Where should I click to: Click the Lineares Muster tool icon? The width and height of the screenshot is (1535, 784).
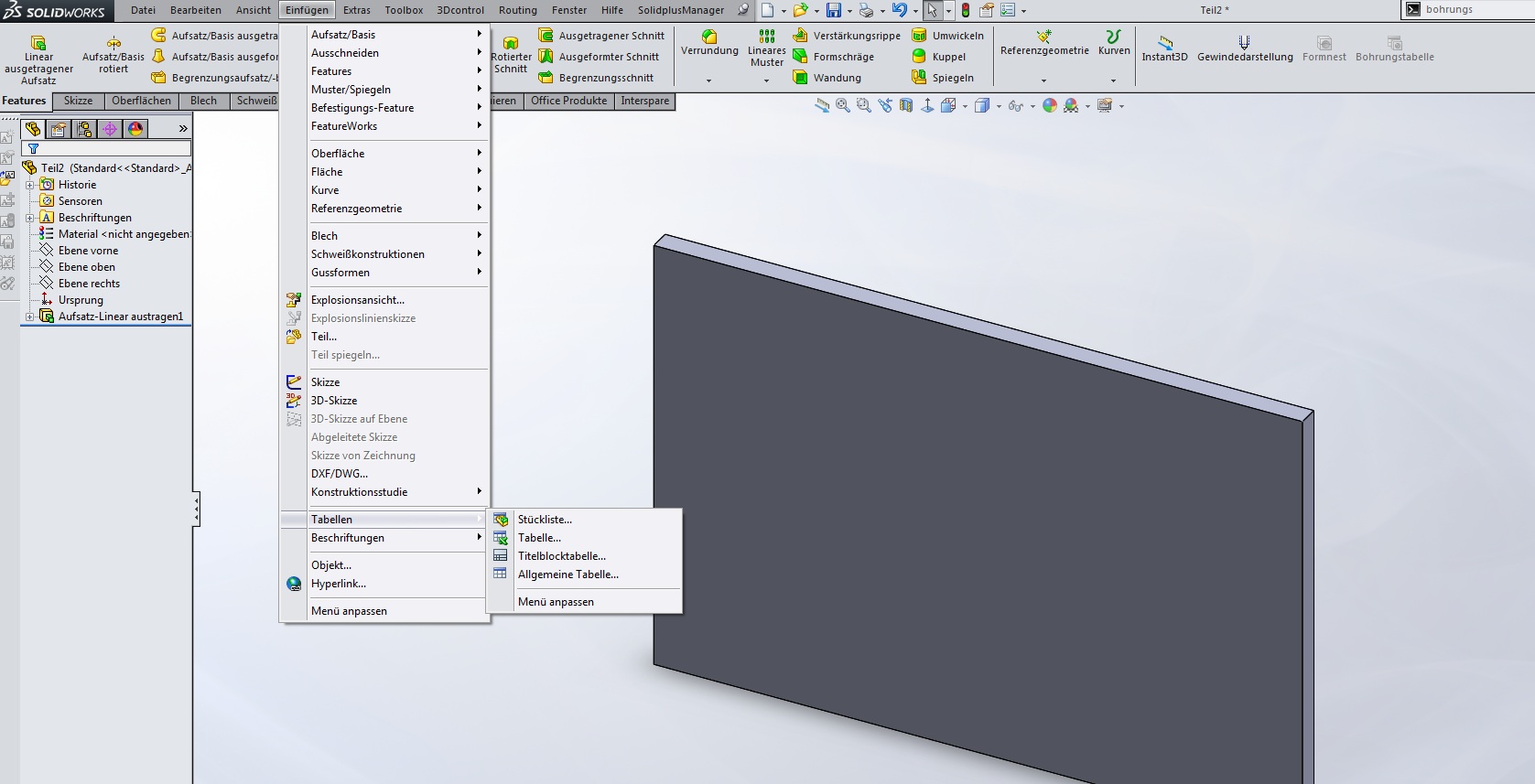coord(767,37)
